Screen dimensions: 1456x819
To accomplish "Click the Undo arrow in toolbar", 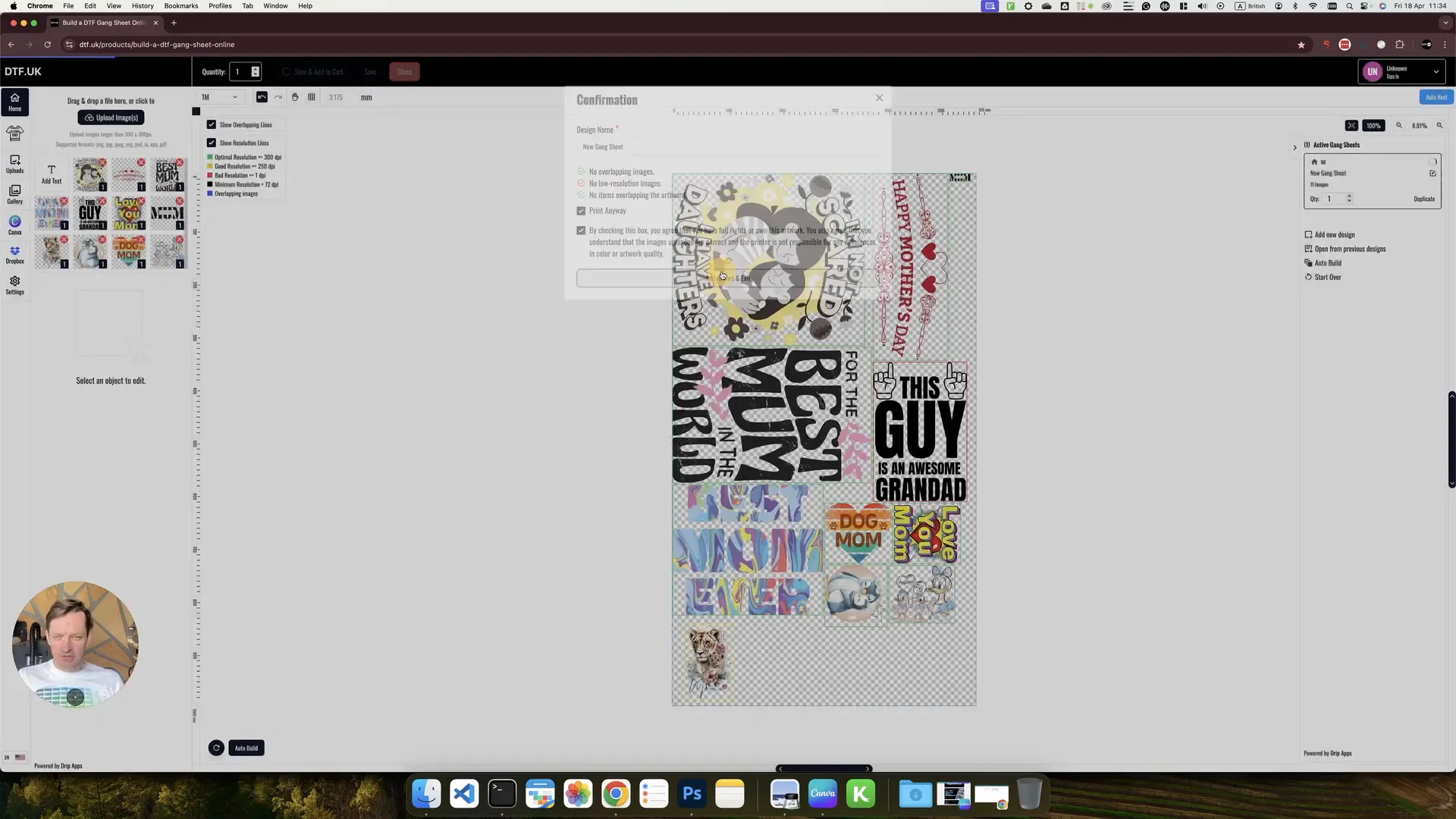I will [x=262, y=97].
